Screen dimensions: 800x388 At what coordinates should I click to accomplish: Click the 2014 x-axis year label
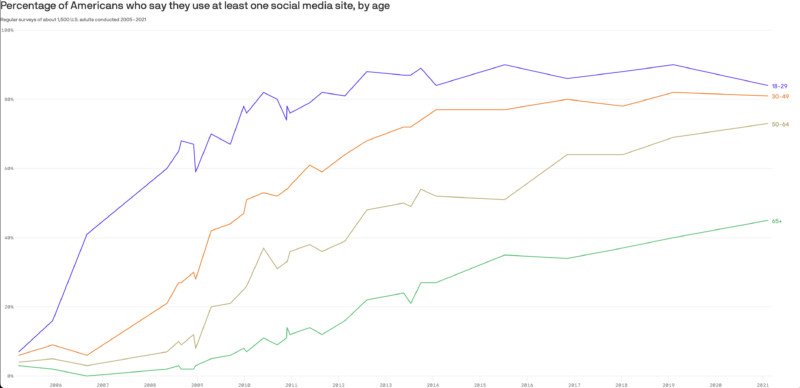(x=433, y=384)
